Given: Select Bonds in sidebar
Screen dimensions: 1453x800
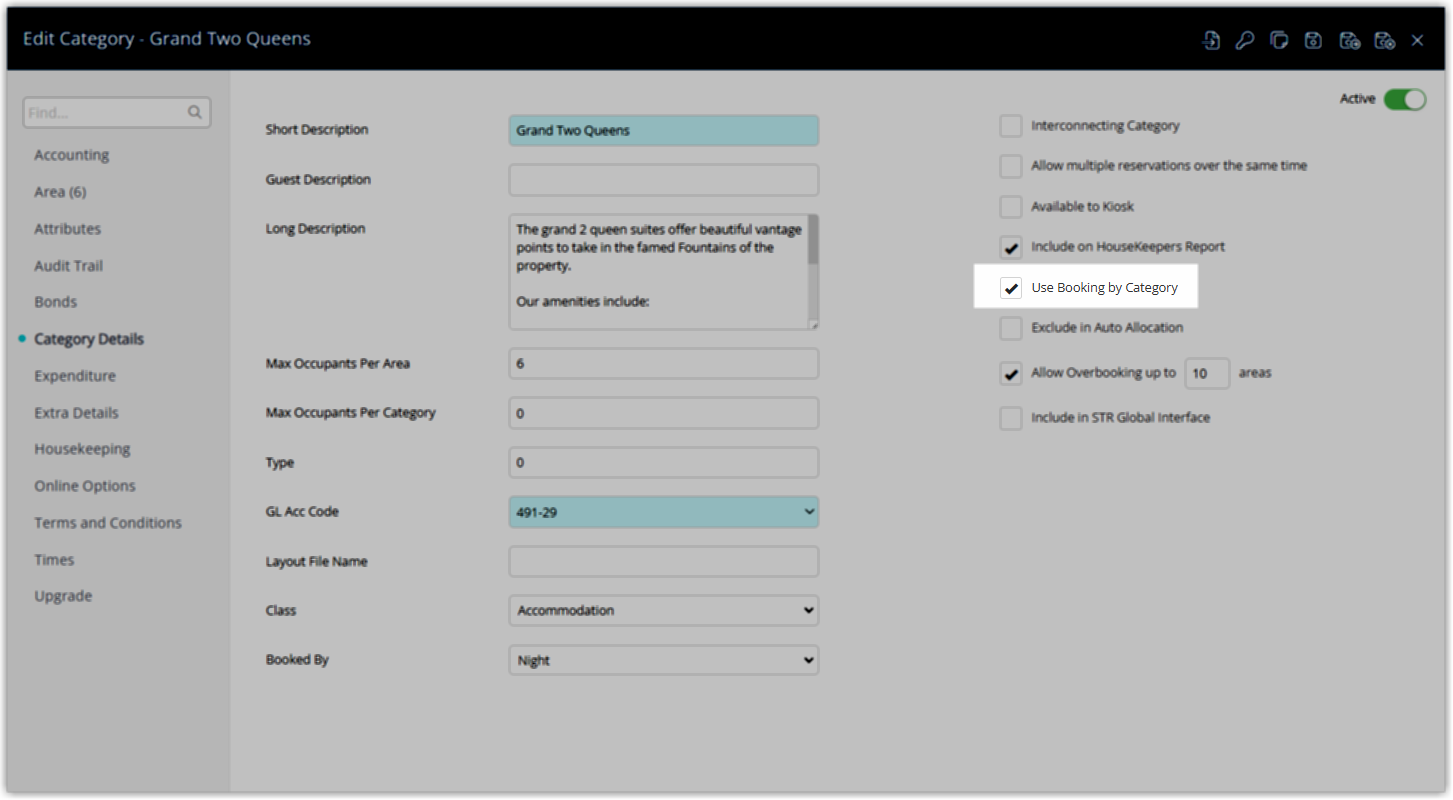Looking at the screenshot, I should point(56,302).
